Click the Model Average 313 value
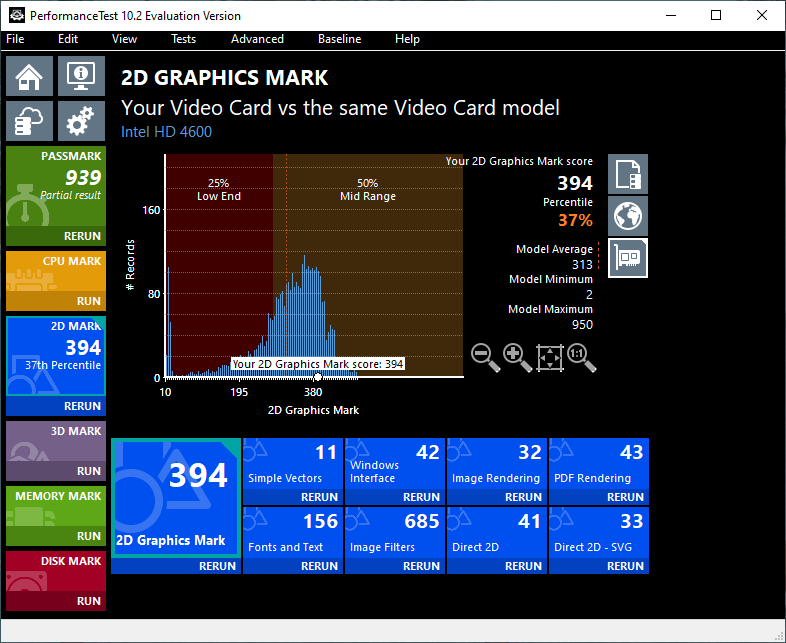 (582, 265)
